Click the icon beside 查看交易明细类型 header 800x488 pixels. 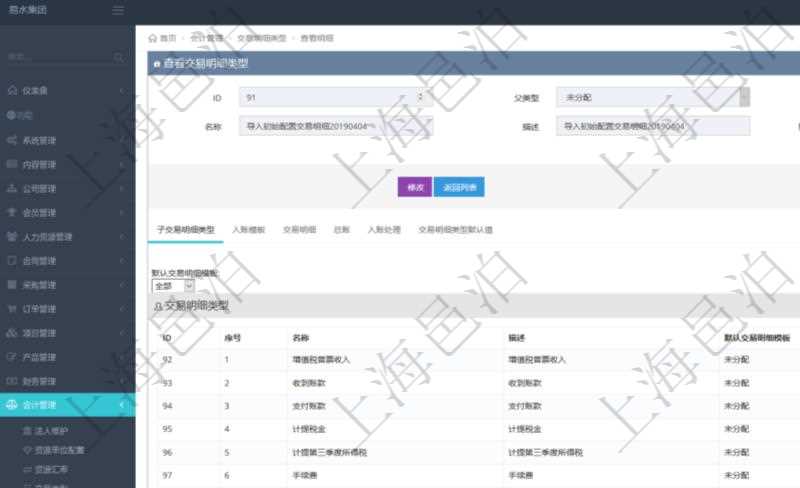point(157,64)
